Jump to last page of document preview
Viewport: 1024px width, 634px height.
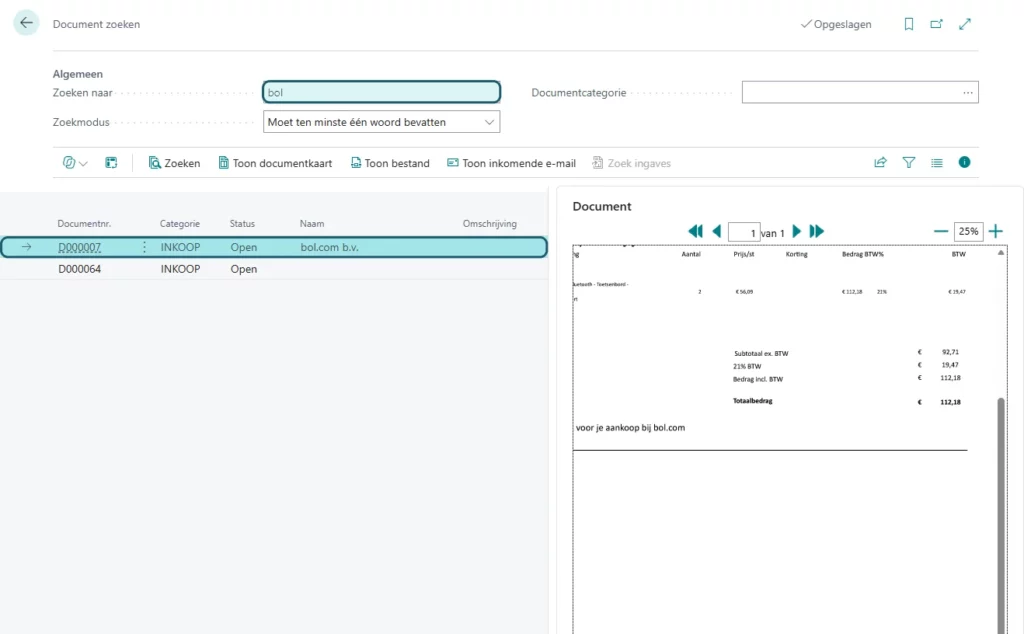816,231
